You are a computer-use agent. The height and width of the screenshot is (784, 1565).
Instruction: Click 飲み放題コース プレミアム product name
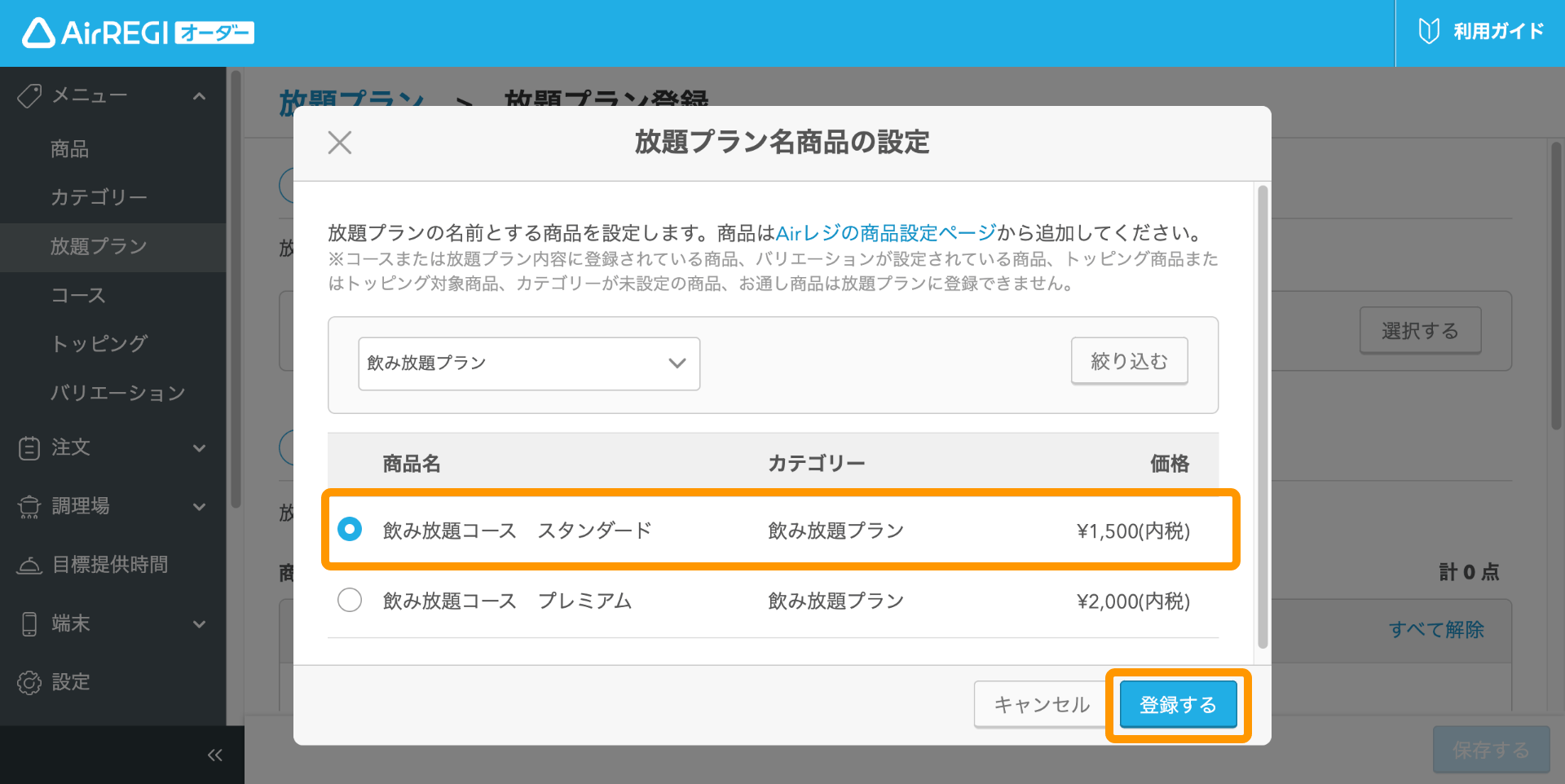tap(507, 601)
